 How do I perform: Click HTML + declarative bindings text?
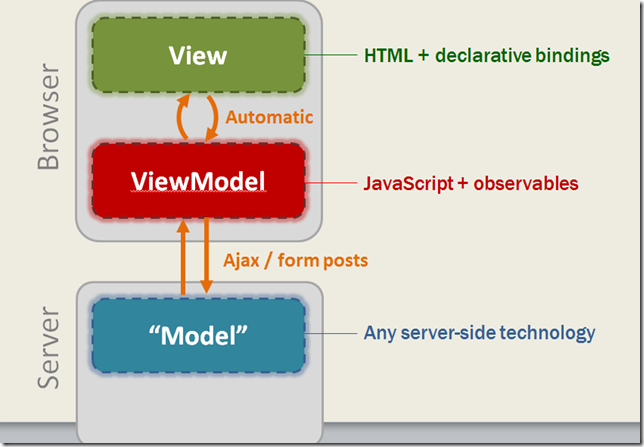[x=487, y=55]
